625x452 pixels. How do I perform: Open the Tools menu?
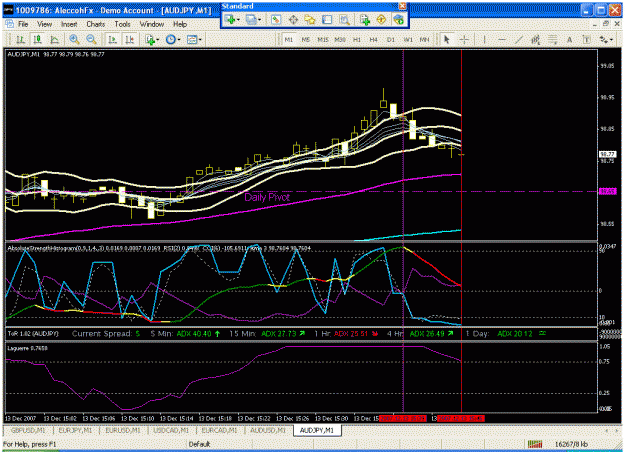click(122, 24)
